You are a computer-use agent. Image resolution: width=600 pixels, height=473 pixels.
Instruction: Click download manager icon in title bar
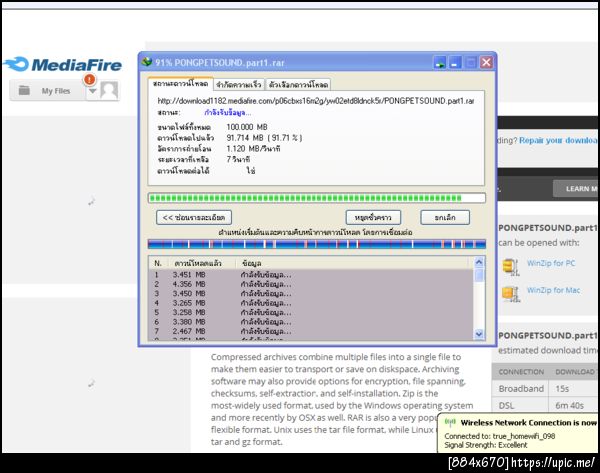coord(147,62)
